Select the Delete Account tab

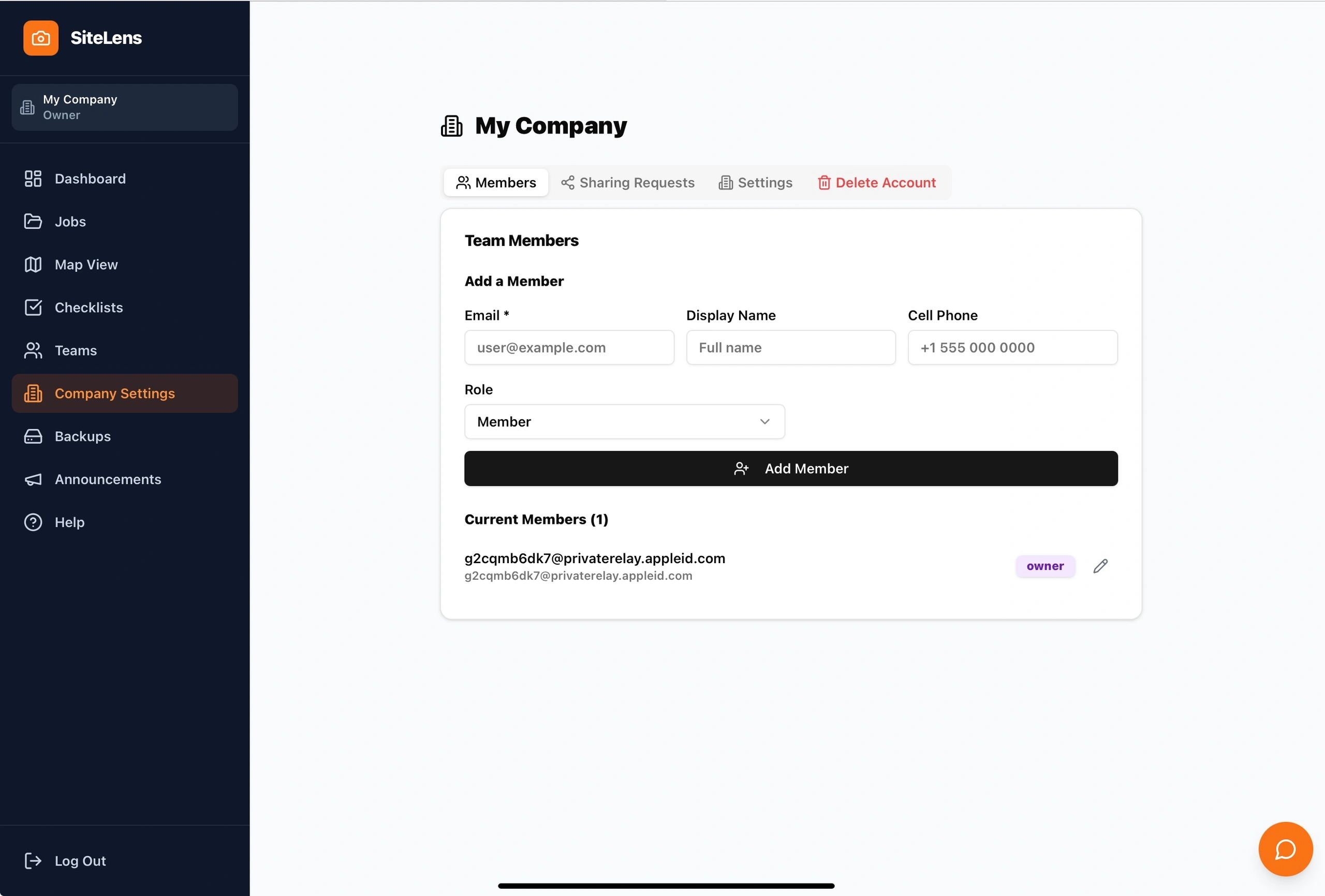(x=876, y=183)
